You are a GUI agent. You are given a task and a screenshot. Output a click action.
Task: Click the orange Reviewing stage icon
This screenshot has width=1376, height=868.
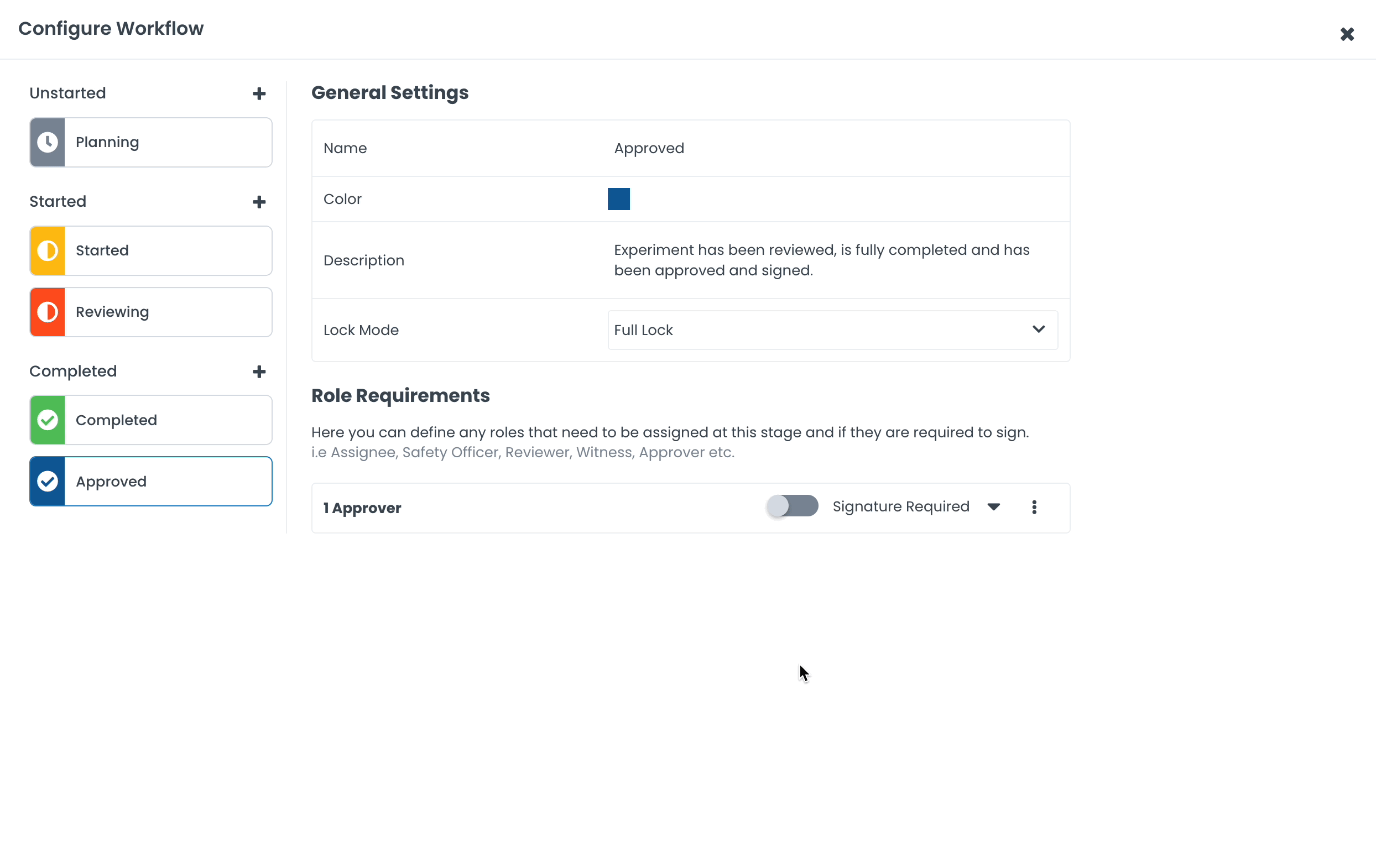pyautogui.click(x=48, y=312)
